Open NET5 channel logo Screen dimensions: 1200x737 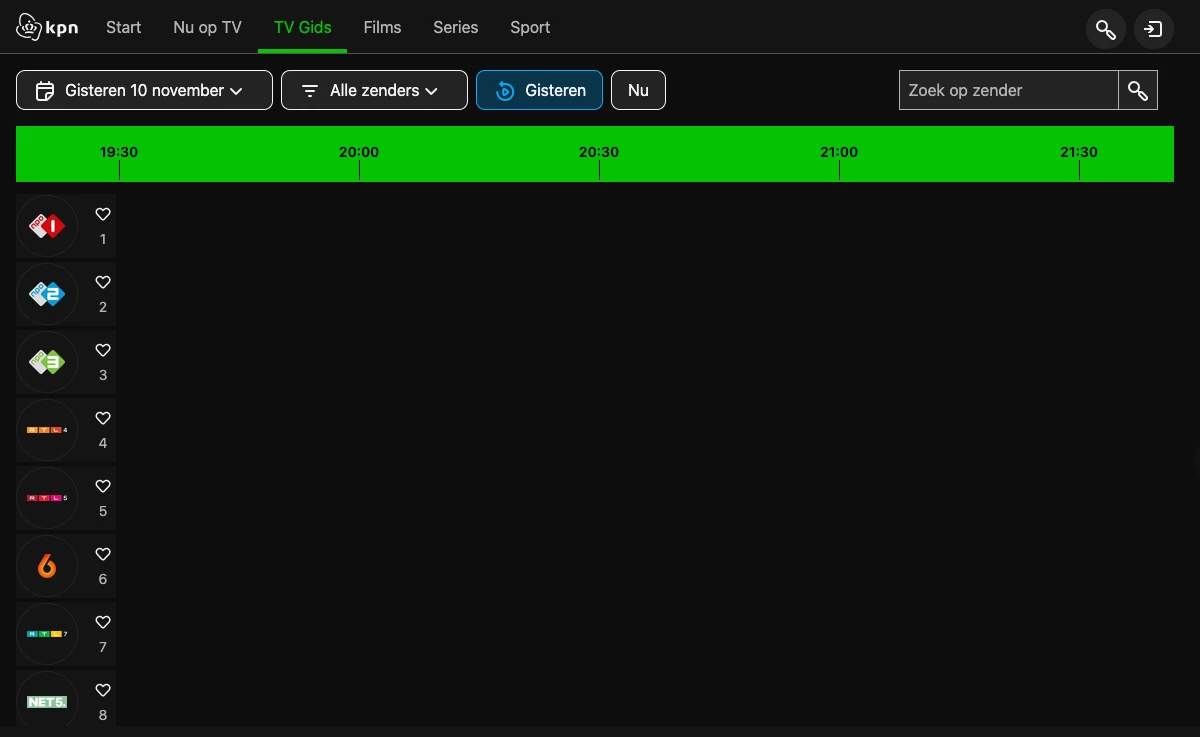pos(47,702)
